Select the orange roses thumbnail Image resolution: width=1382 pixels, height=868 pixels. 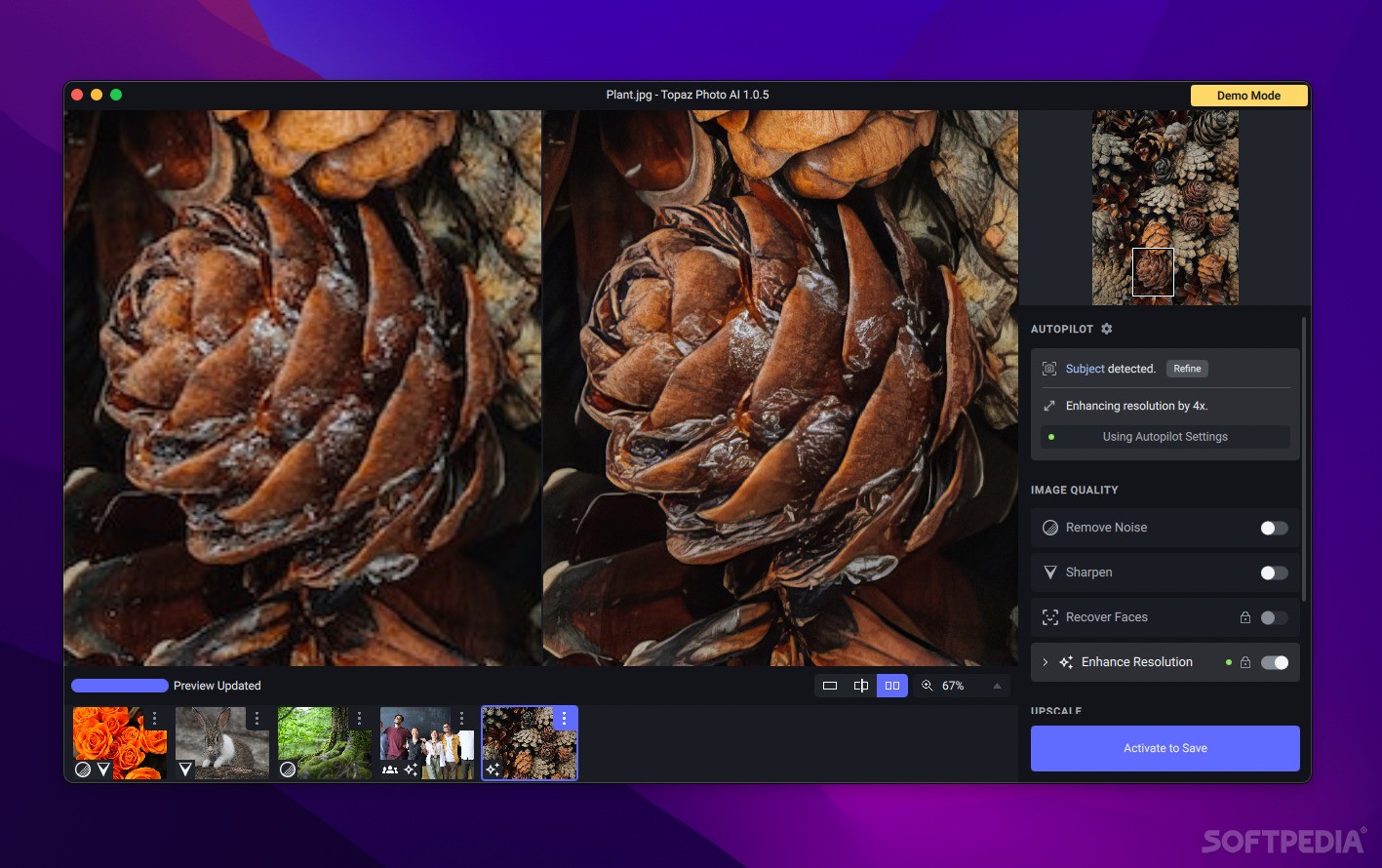119,743
